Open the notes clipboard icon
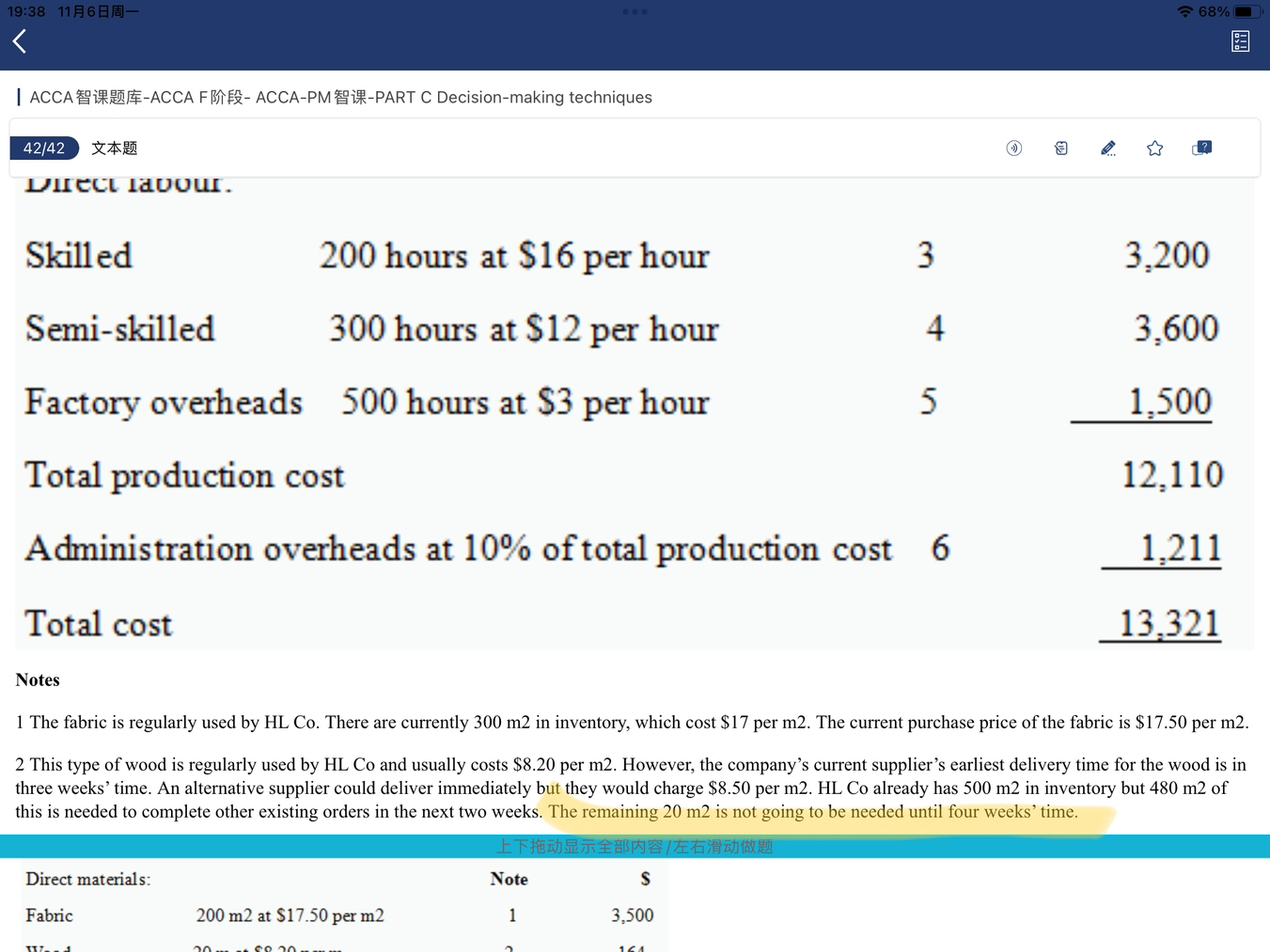The width and height of the screenshot is (1270, 952). click(1060, 148)
